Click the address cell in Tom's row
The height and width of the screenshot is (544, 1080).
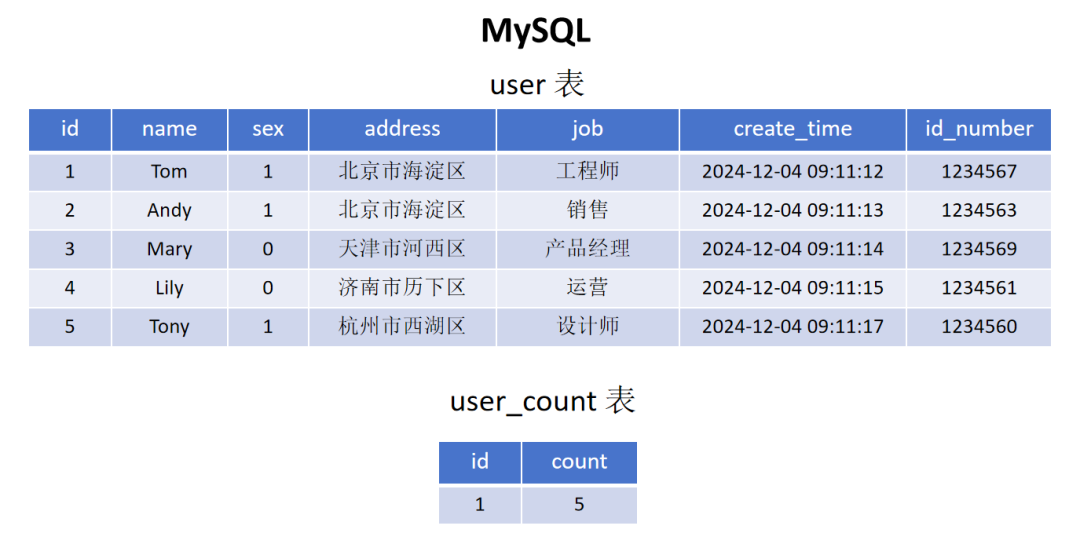click(x=402, y=171)
